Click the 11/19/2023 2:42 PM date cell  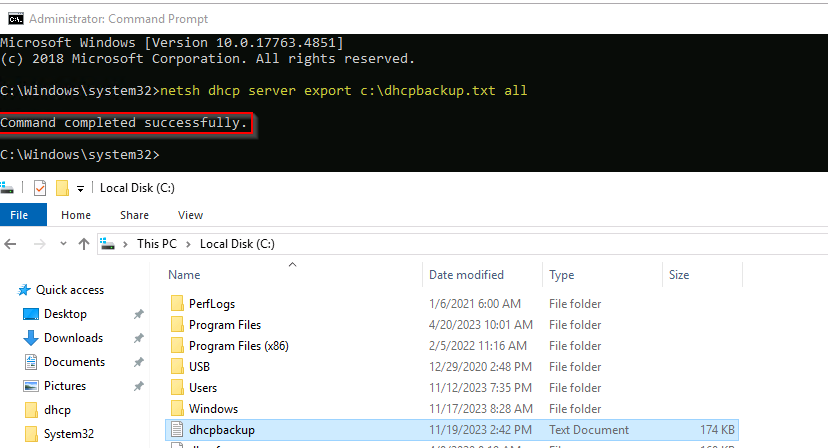pos(480,430)
